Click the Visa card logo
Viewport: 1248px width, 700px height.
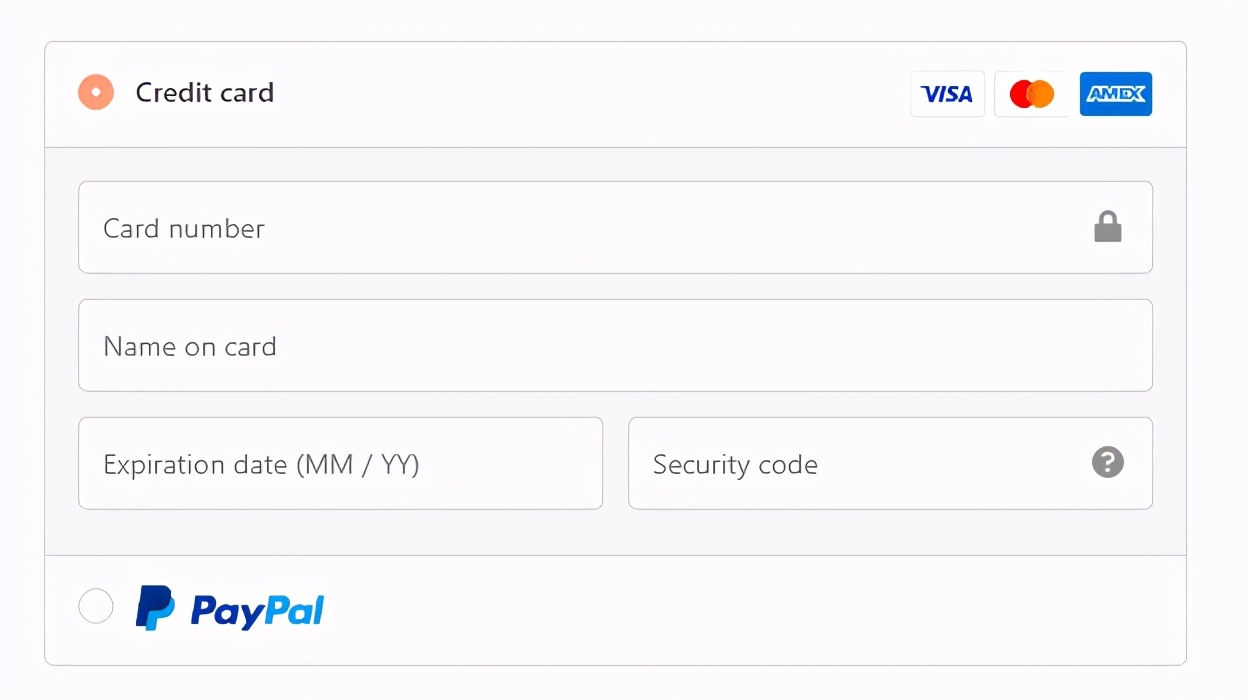[947, 94]
